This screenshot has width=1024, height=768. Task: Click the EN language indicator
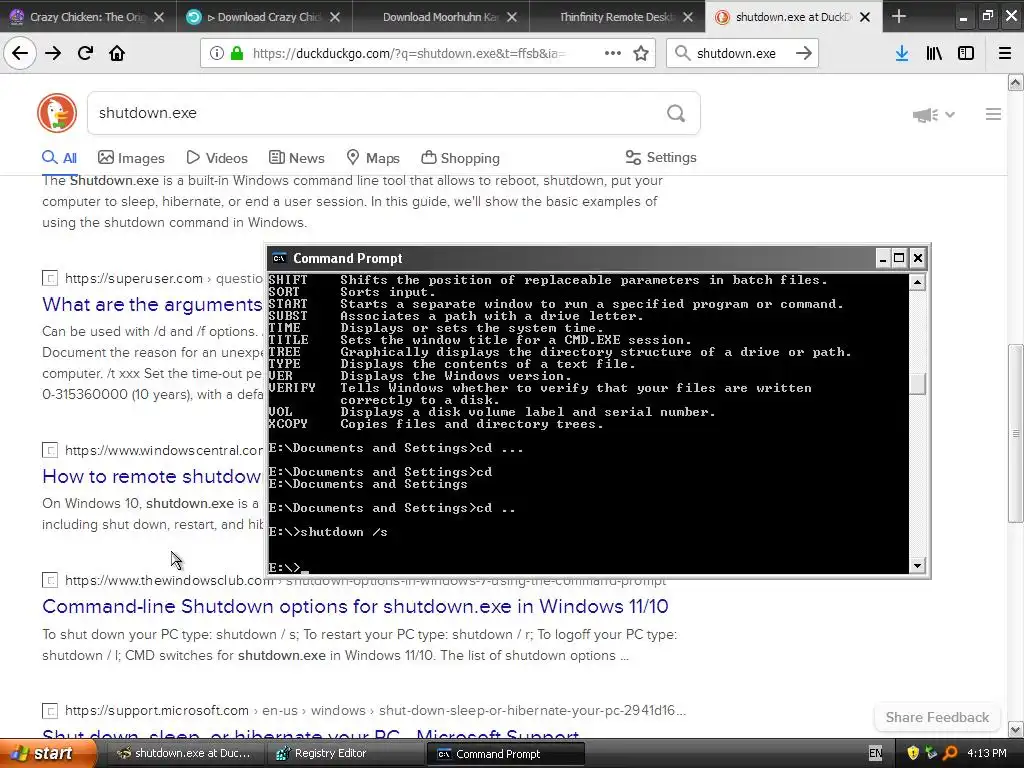(875, 753)
